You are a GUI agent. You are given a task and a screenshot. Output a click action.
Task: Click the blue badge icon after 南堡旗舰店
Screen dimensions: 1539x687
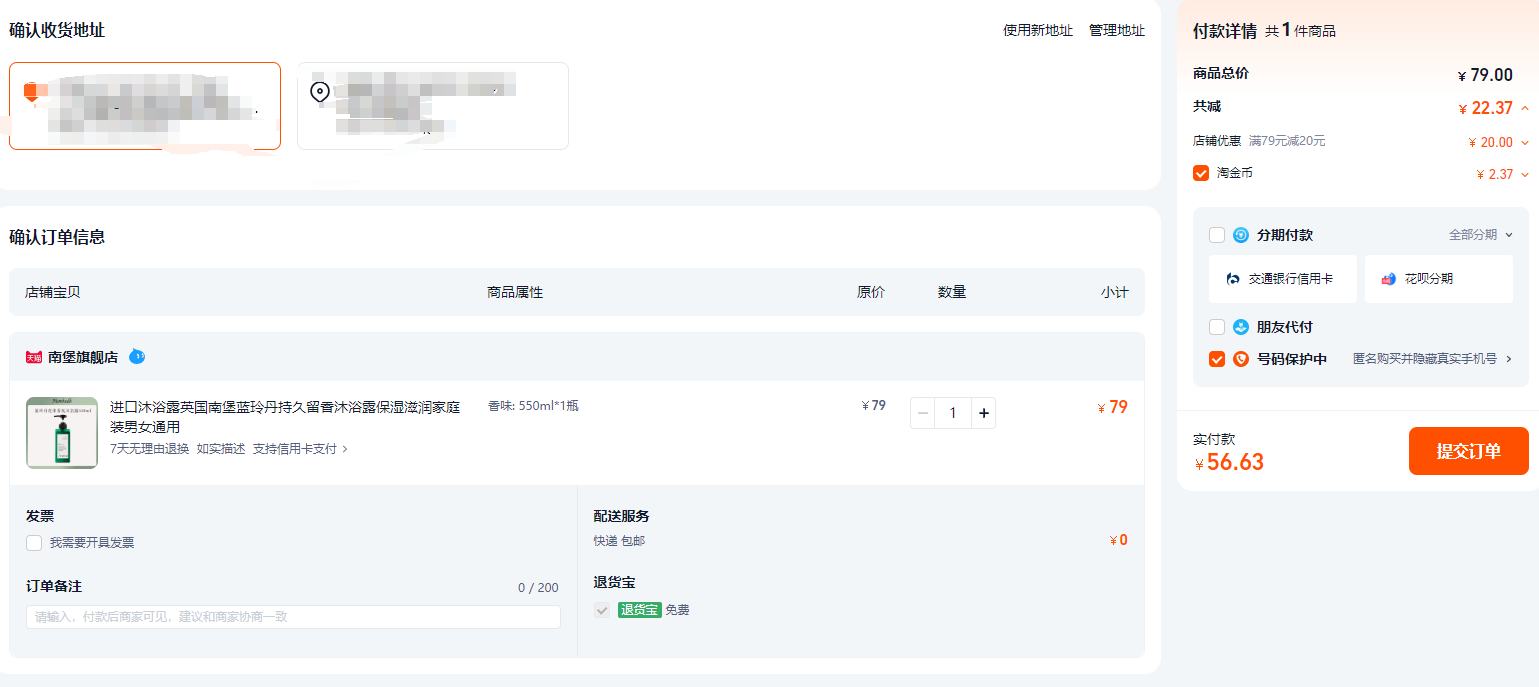[137, 356]
